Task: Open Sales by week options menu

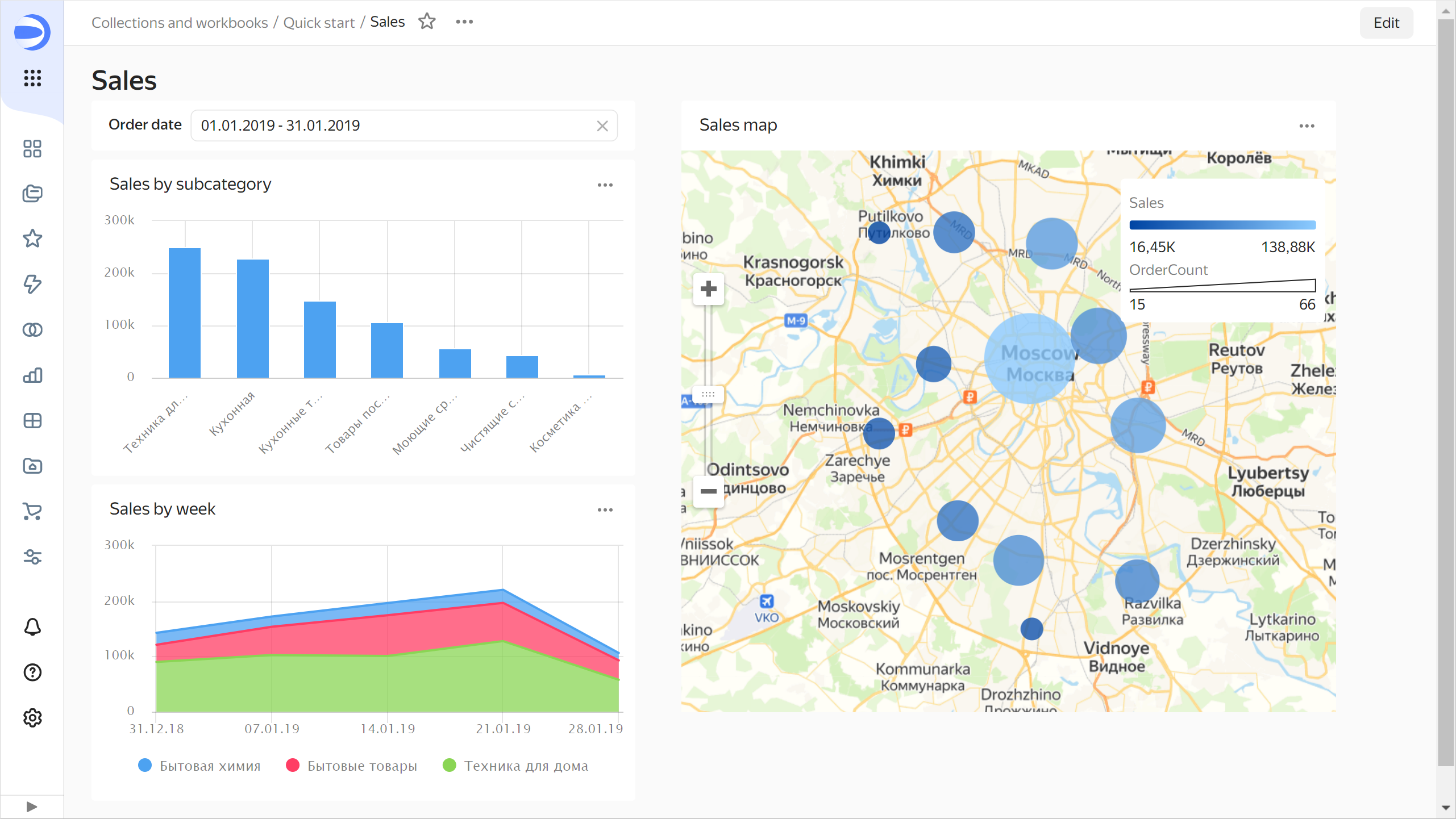Action: [x=605, y=510]
